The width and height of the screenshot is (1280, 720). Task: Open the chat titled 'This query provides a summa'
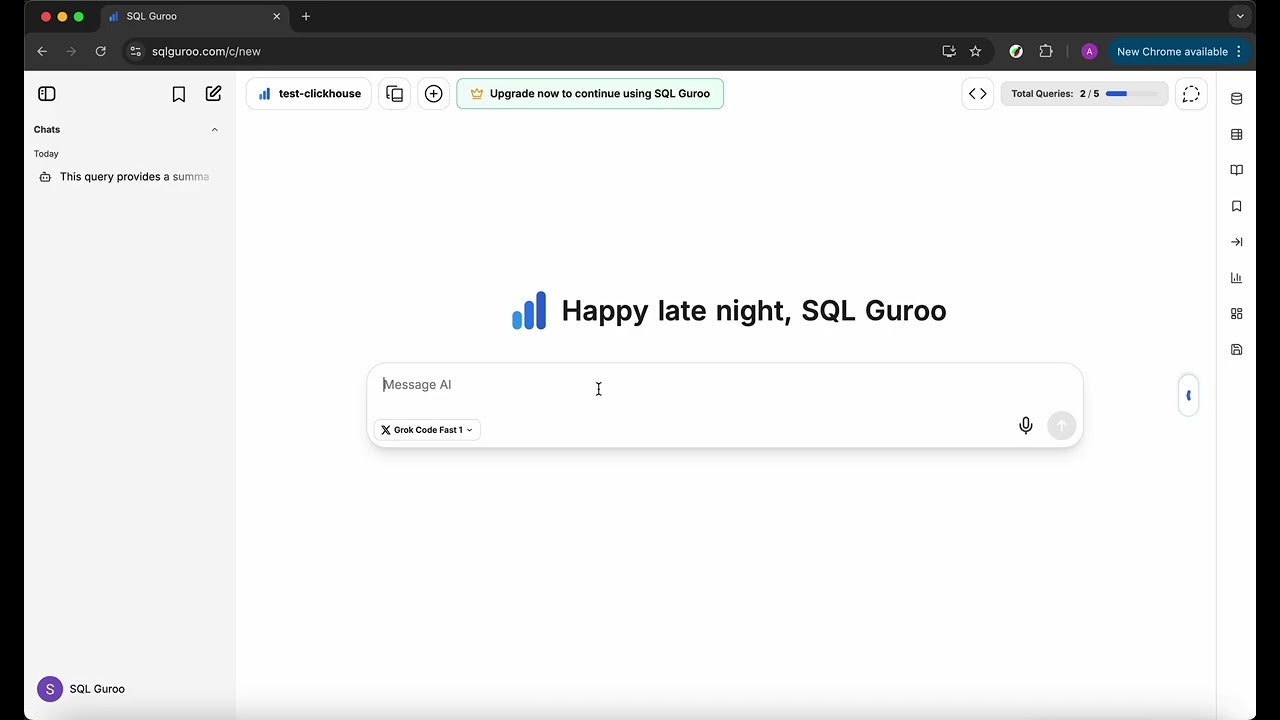point(134,176)
